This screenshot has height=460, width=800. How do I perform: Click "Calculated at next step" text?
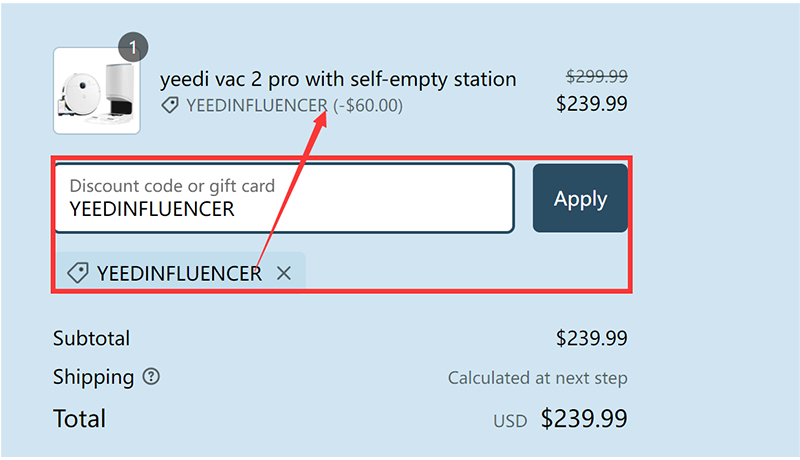tap(537, 378)
